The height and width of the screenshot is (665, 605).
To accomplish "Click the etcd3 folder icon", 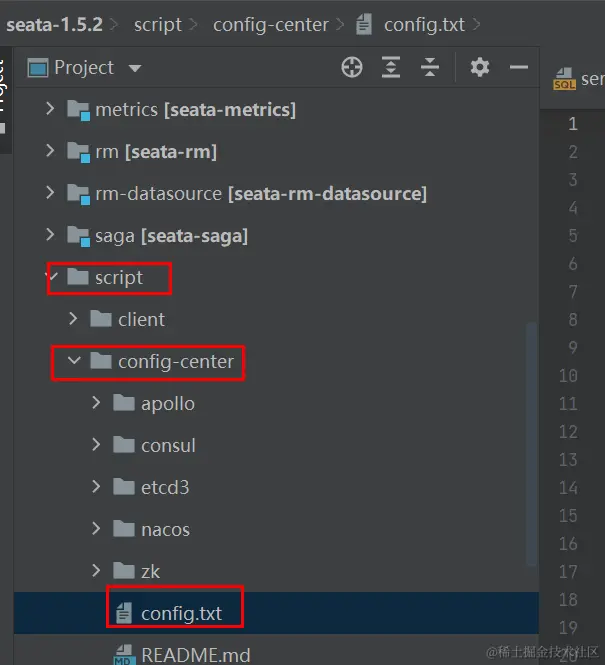I will (x=124, y=486).
